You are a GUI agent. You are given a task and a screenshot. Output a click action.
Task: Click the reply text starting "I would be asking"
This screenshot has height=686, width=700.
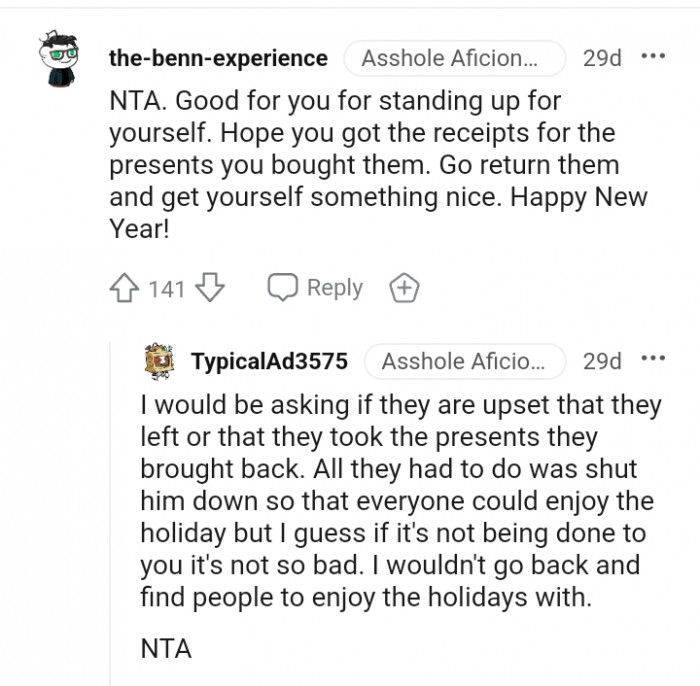click(x=400, y=500)
